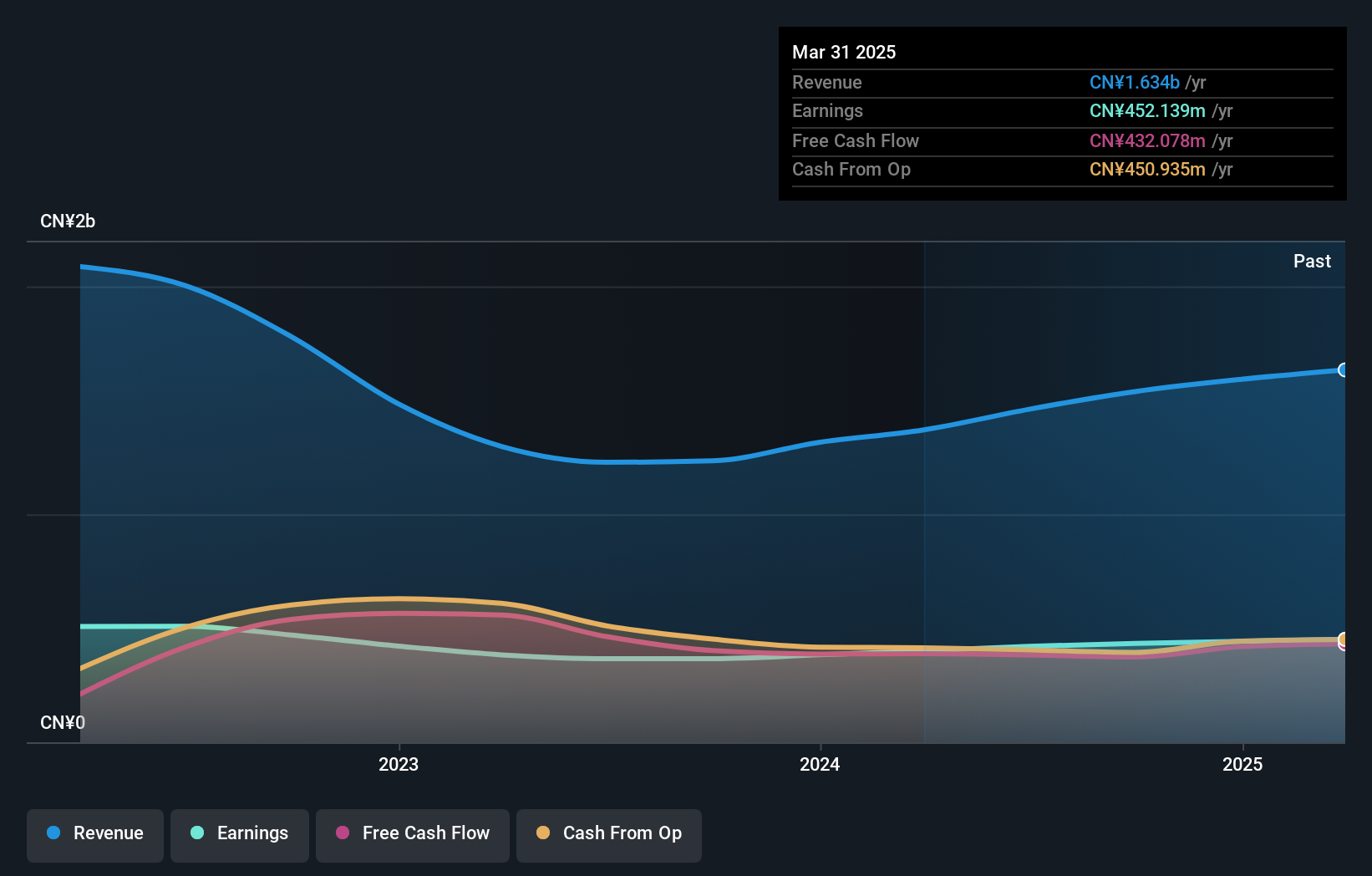Click the CN¥450.935m cash from op value
Viewport: 1372px width, 876px height.
tap(1147, 169)
